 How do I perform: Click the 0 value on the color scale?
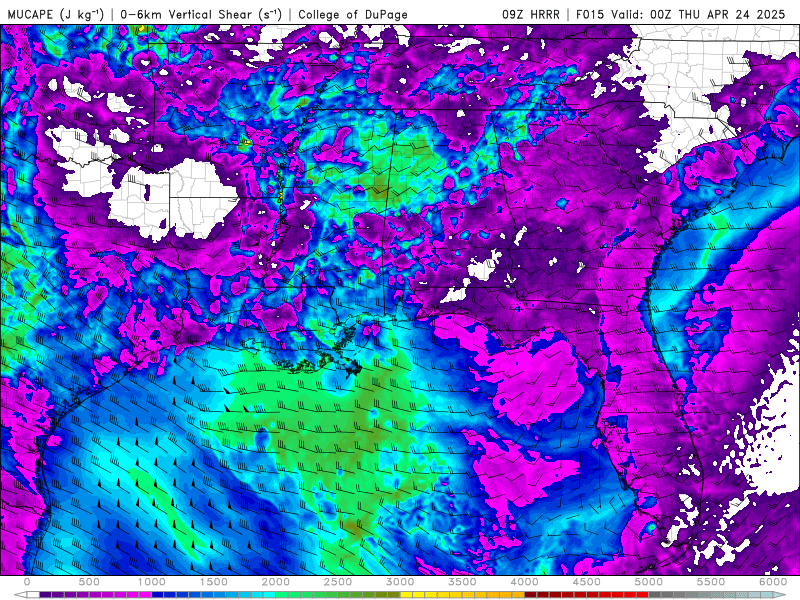tap(27, 582)
